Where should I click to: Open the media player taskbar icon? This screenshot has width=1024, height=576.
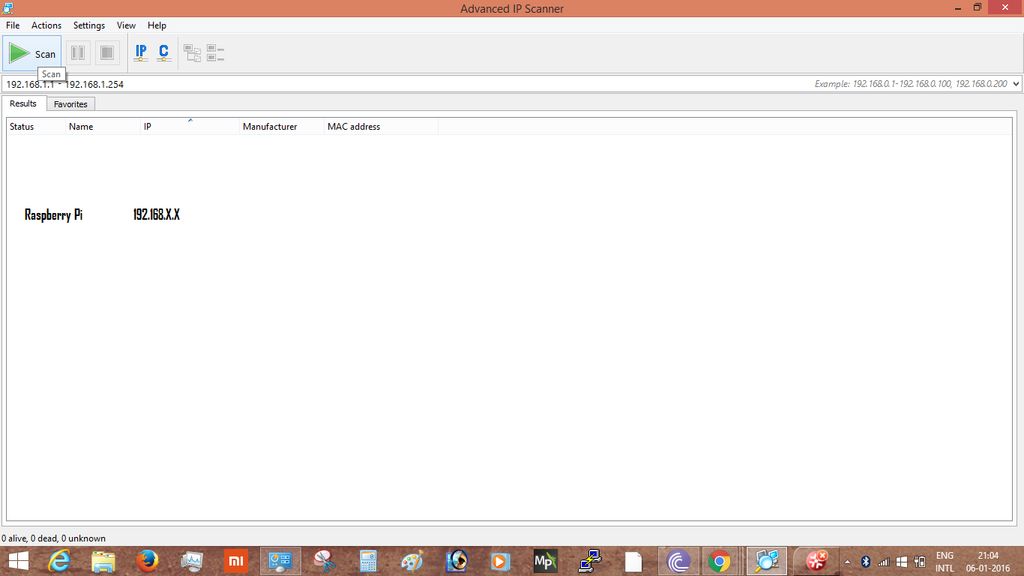(x=500, y=561)
